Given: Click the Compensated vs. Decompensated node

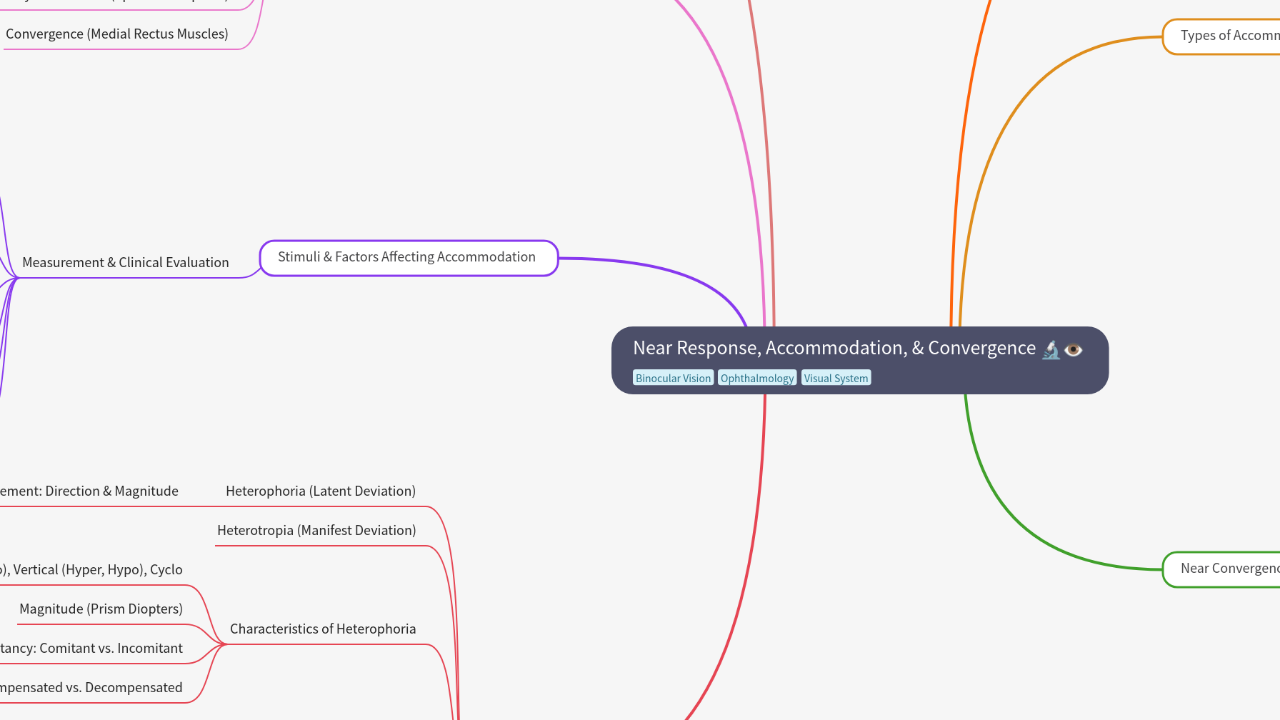Looking at the screenshot, I should pos(91,687).
